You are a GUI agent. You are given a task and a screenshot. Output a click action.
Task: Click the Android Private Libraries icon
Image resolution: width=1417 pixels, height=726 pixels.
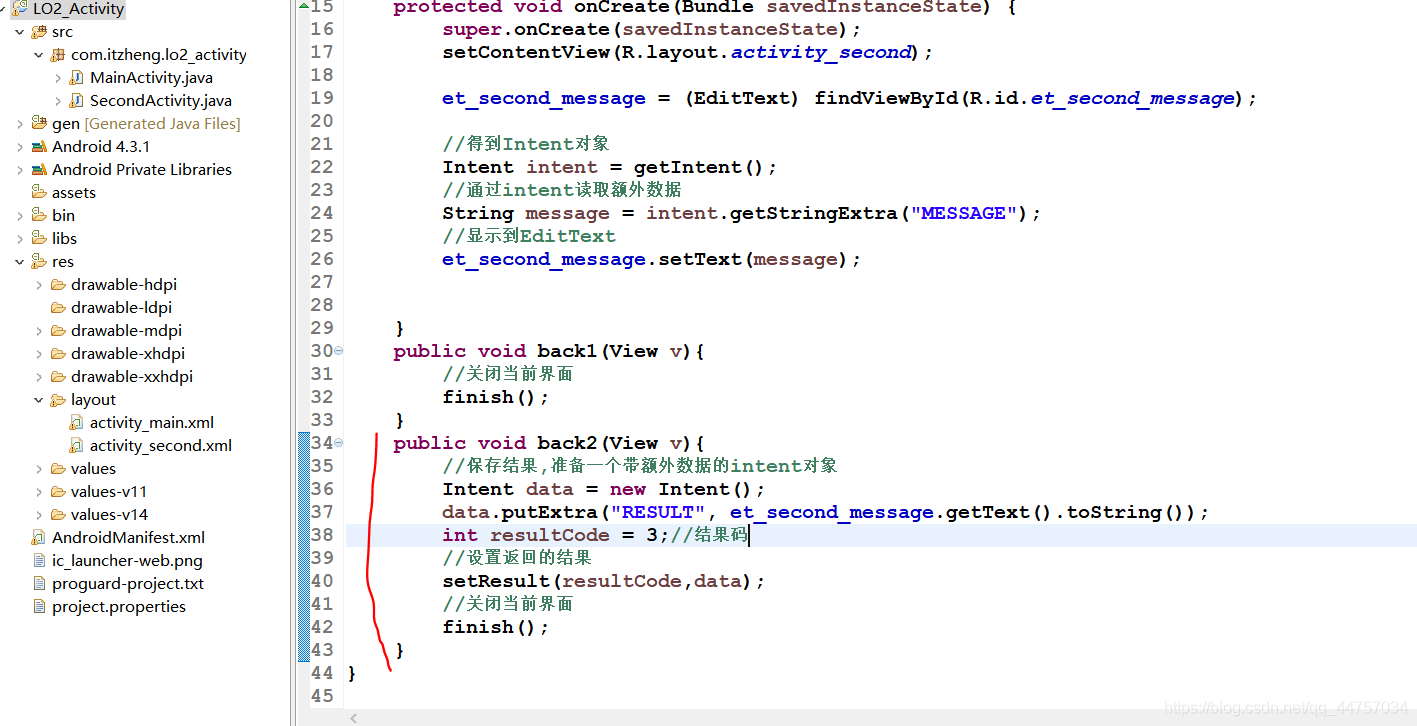(39, 170)
